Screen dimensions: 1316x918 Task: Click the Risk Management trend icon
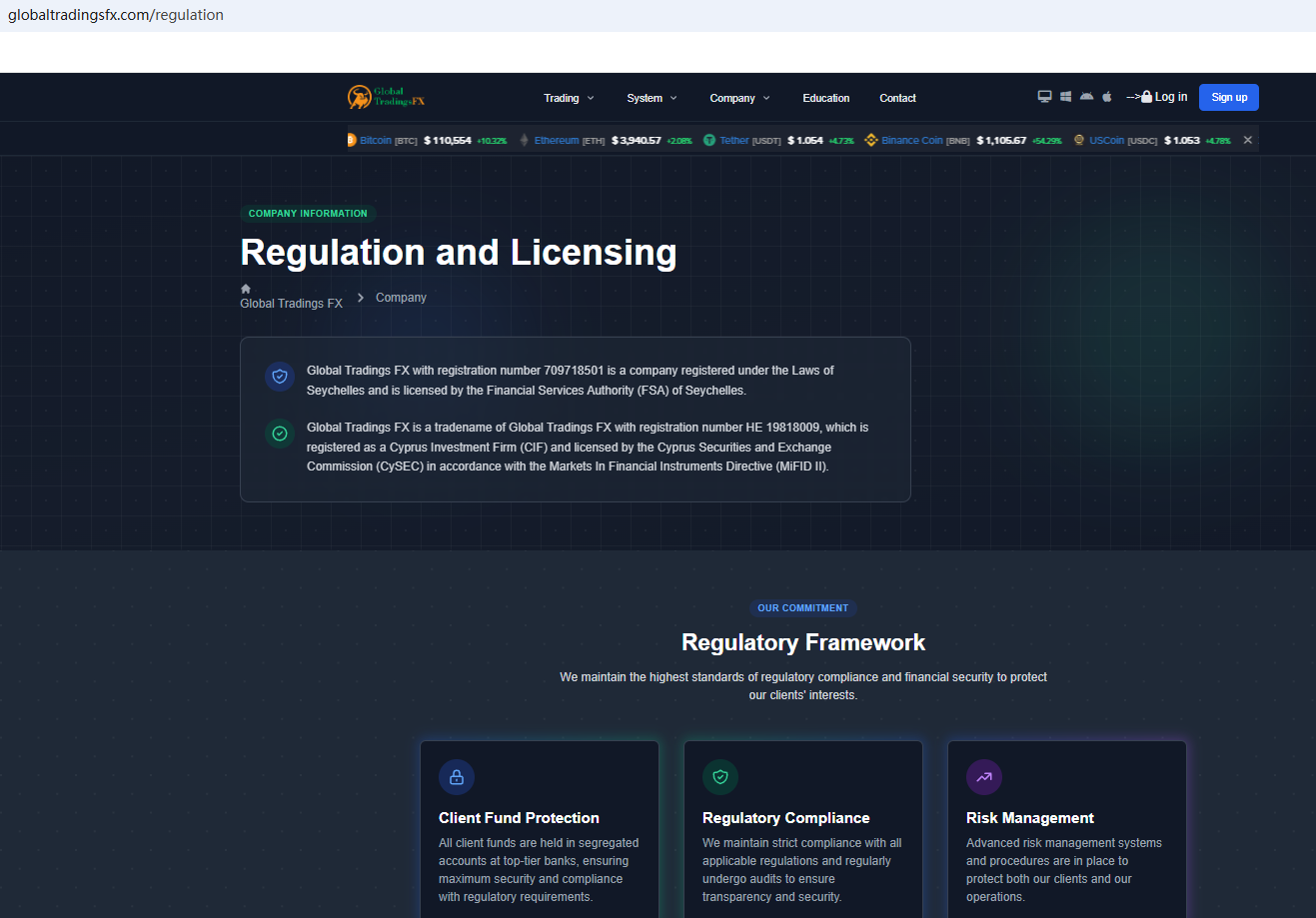984,777
